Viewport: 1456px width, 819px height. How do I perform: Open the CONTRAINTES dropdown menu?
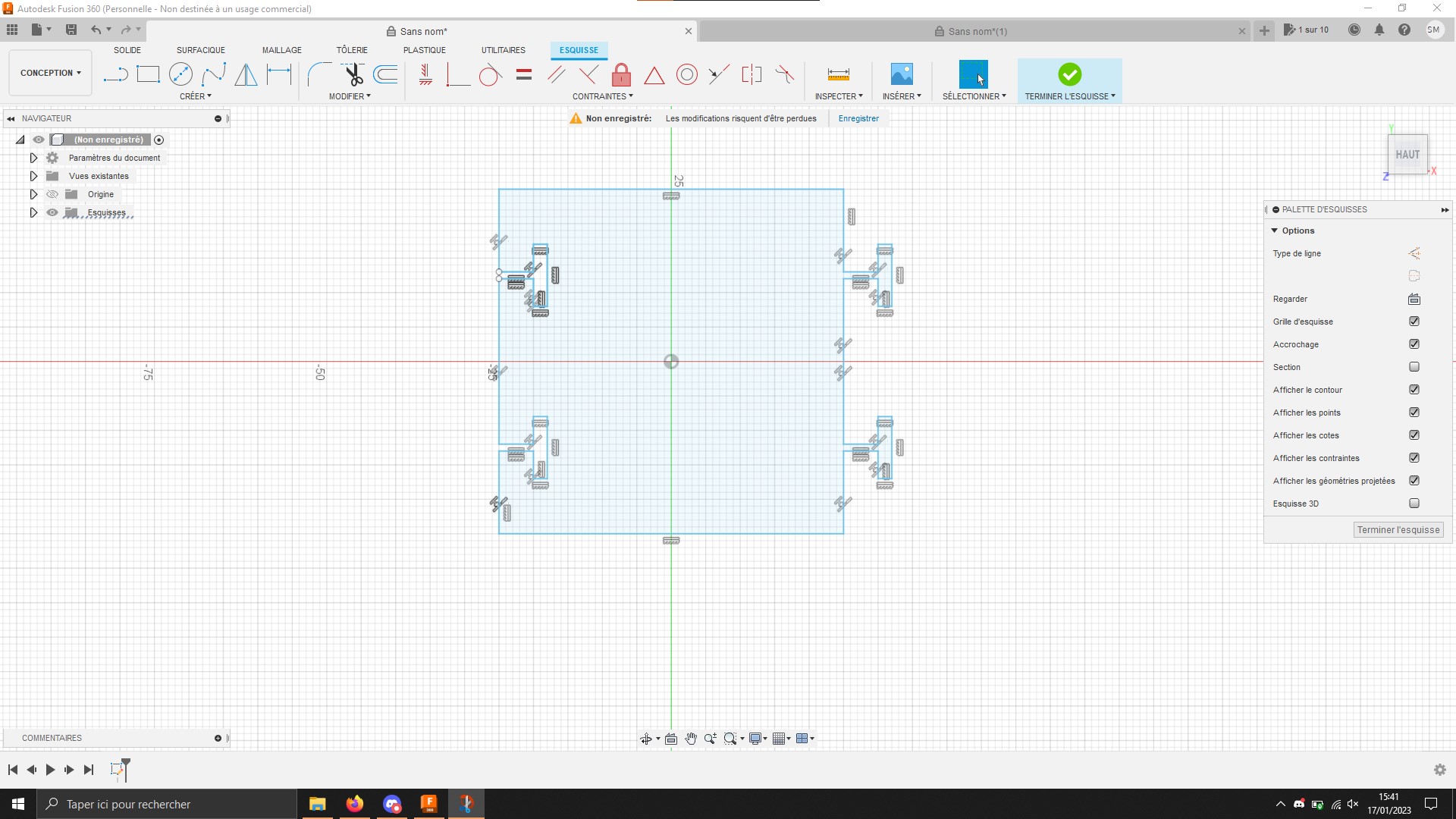pos(603,96)
